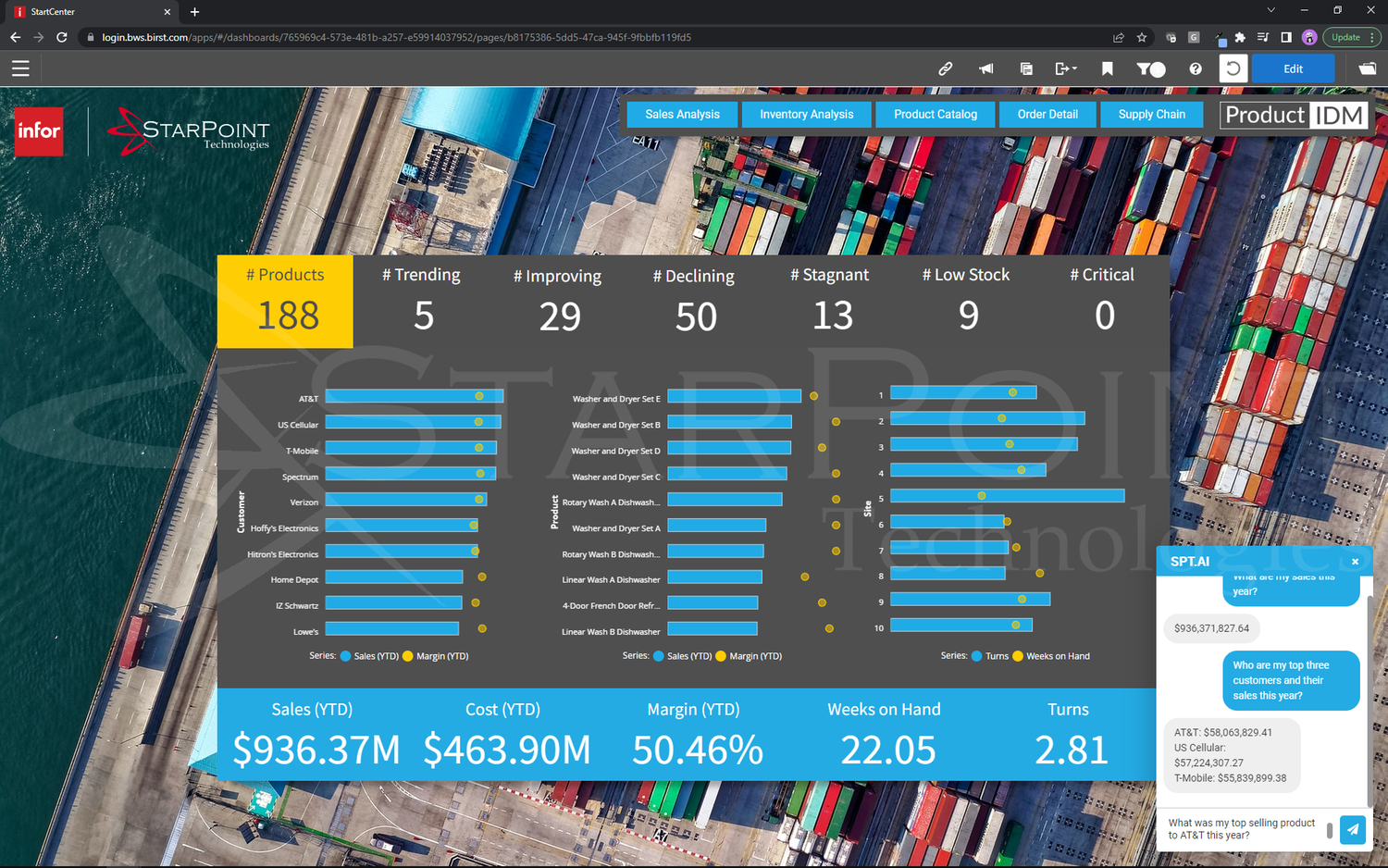Viewport: 1388px width, 868px height.
Task: Copy the dashboard link via chain icon
Action: [x=945, y=68]
